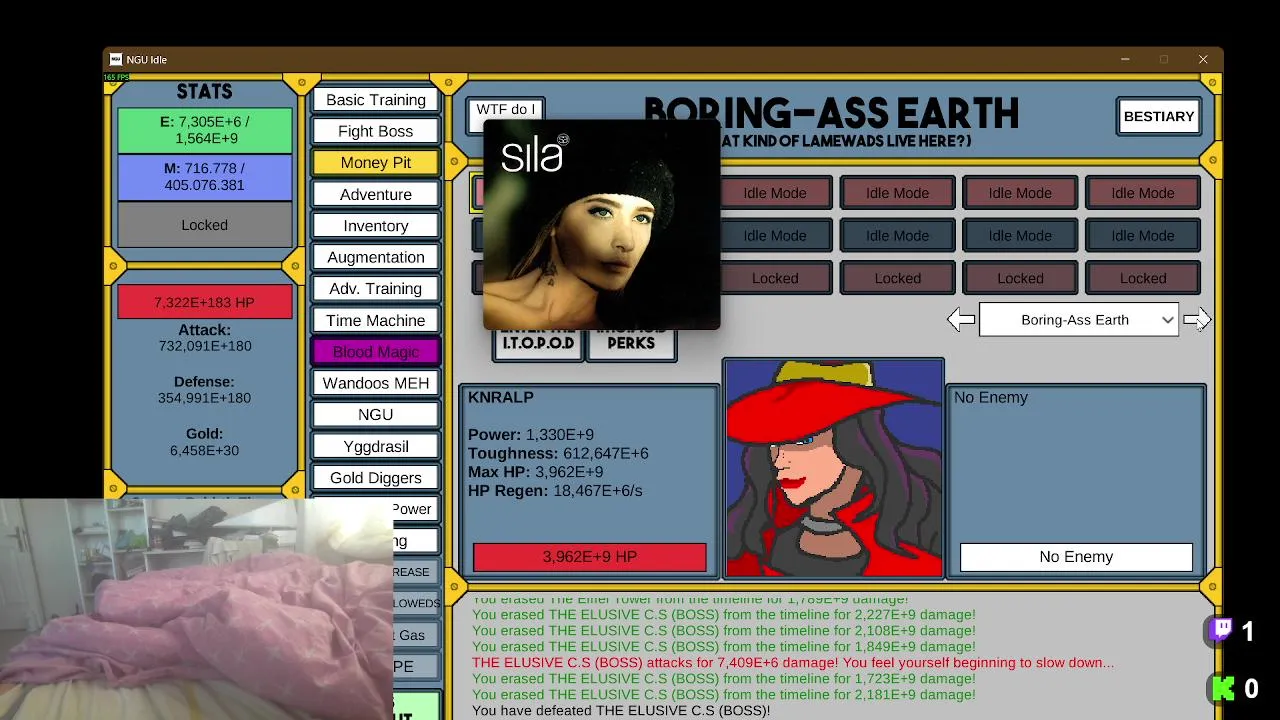Image resolution: width=1280 pixels, height=720 pixels.
Task: Click the BORING-ASS EARTH zone title
Action: [831, 113]
